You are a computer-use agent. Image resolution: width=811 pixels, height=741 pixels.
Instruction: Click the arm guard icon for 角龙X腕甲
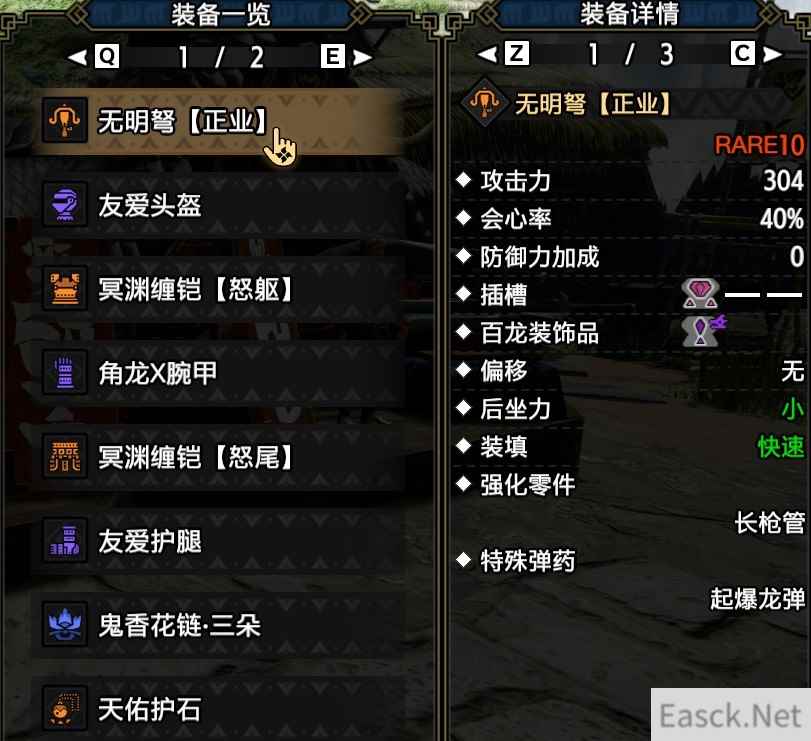[65, 373]
